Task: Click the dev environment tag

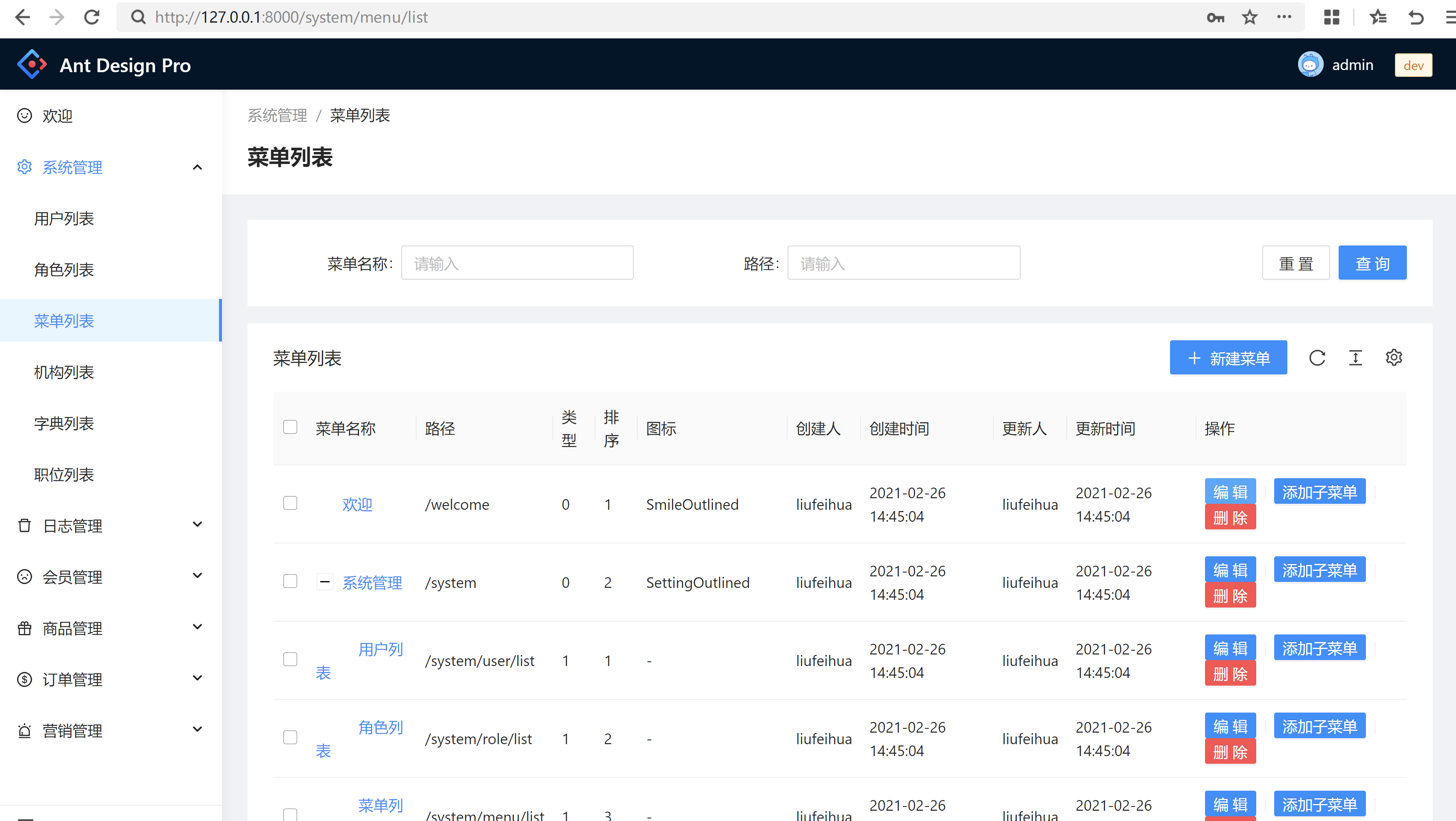Action: pos(1413,65)
